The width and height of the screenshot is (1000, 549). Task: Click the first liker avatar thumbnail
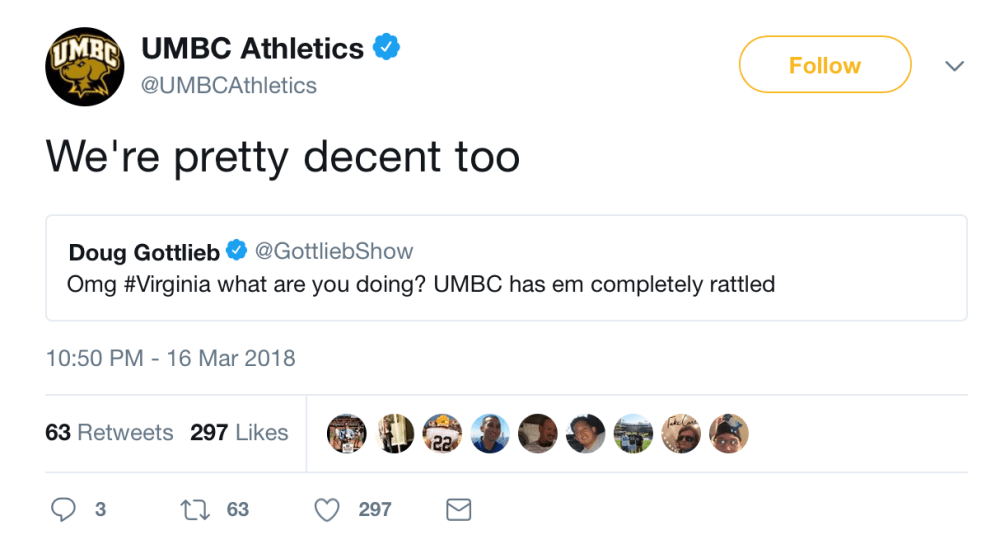click(x=347, y=433)
